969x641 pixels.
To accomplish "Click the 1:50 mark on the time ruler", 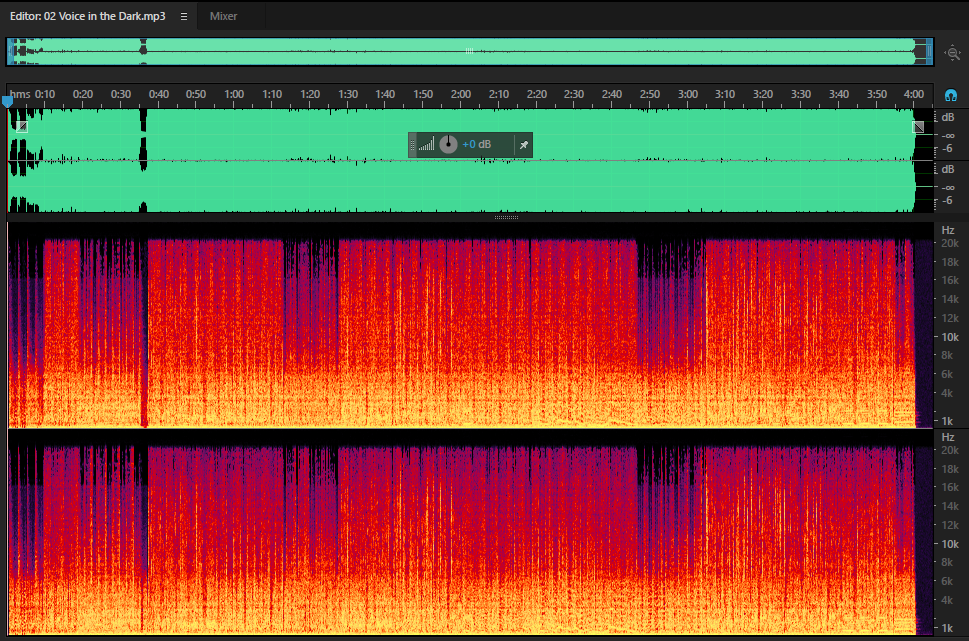I will (x=423, y=95).
